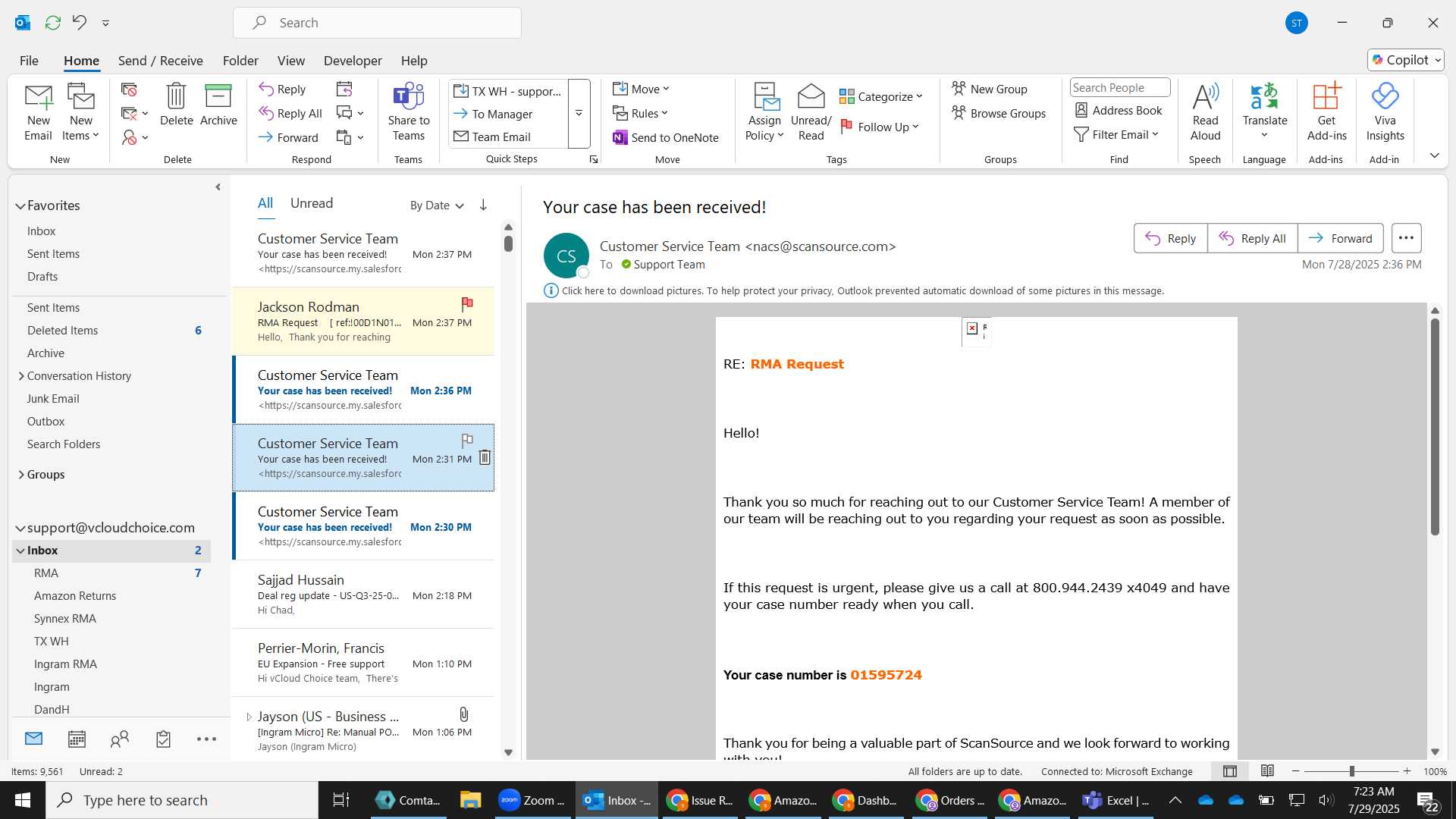
Task: Click the more navigation options ellipsis
Action: tap(206, 739)
